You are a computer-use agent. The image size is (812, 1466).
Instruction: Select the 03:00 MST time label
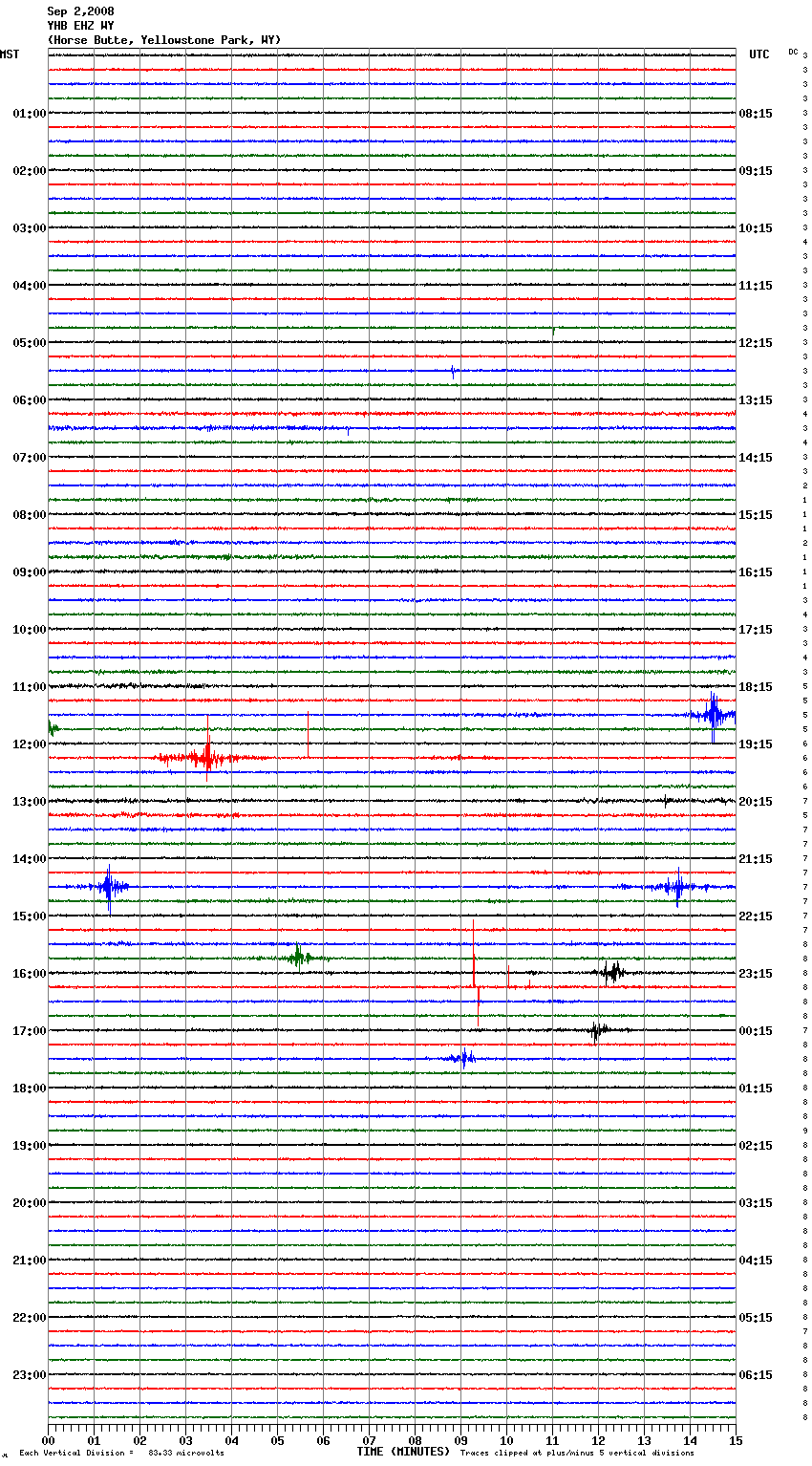30,228
